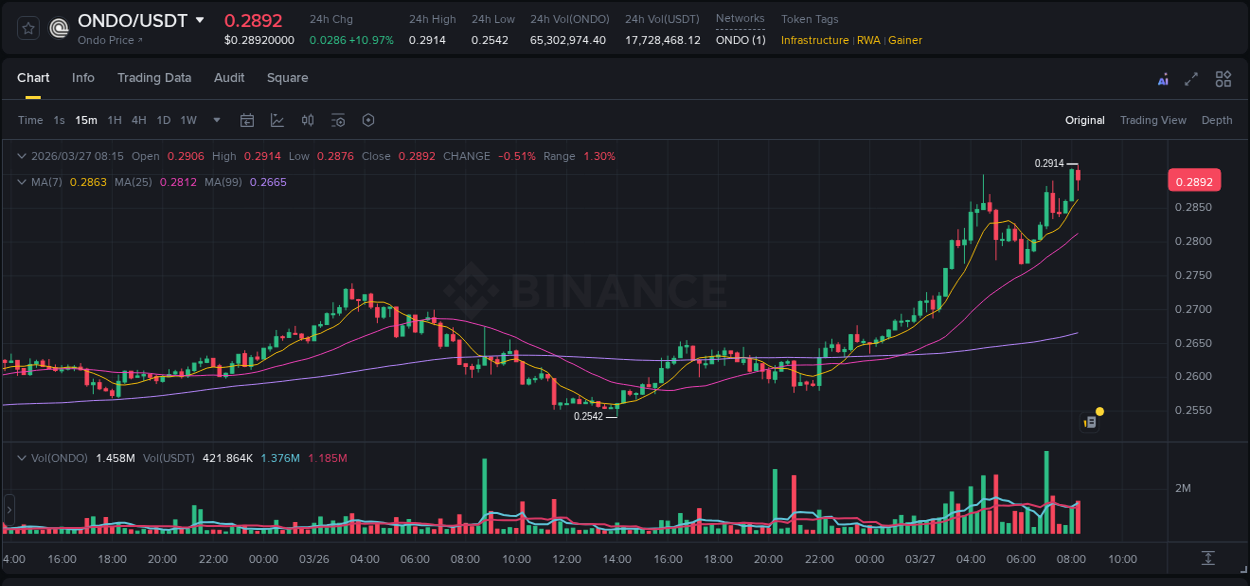Select the calendar time-range icon
The width and height of the screenshot is (1250, 586).
tap(247, 120)
